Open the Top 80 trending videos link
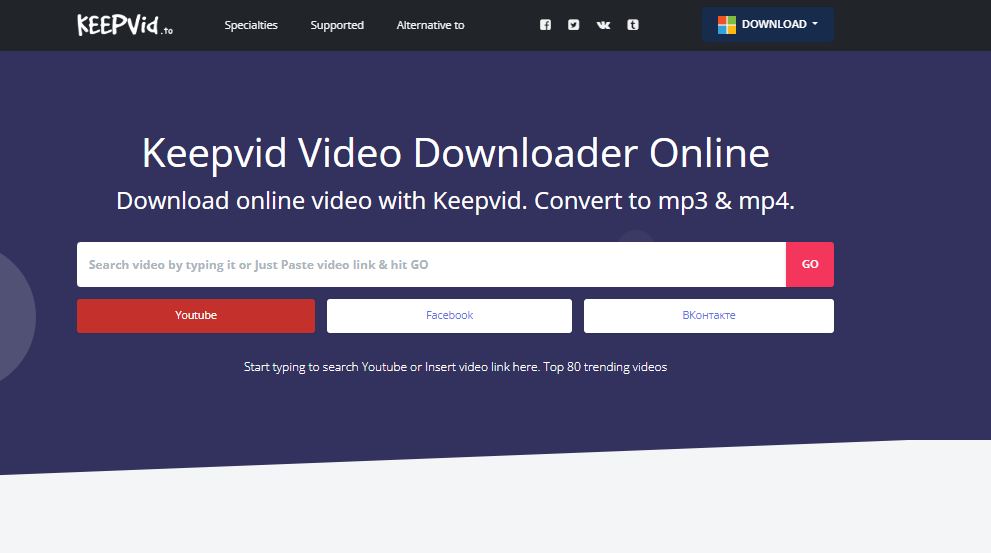The image size is (991, 553). coord(605,367)
